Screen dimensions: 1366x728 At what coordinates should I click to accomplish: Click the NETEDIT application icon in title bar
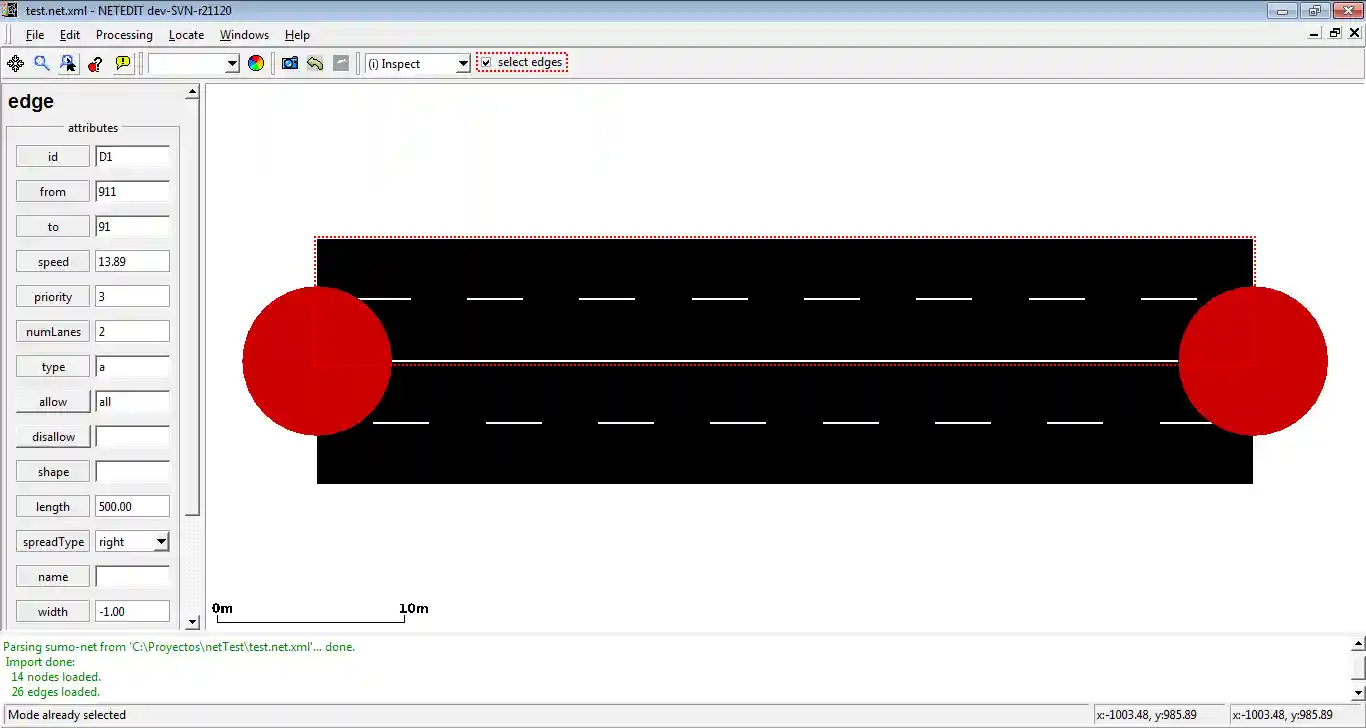pyautogui.click(x=11, y=10)
